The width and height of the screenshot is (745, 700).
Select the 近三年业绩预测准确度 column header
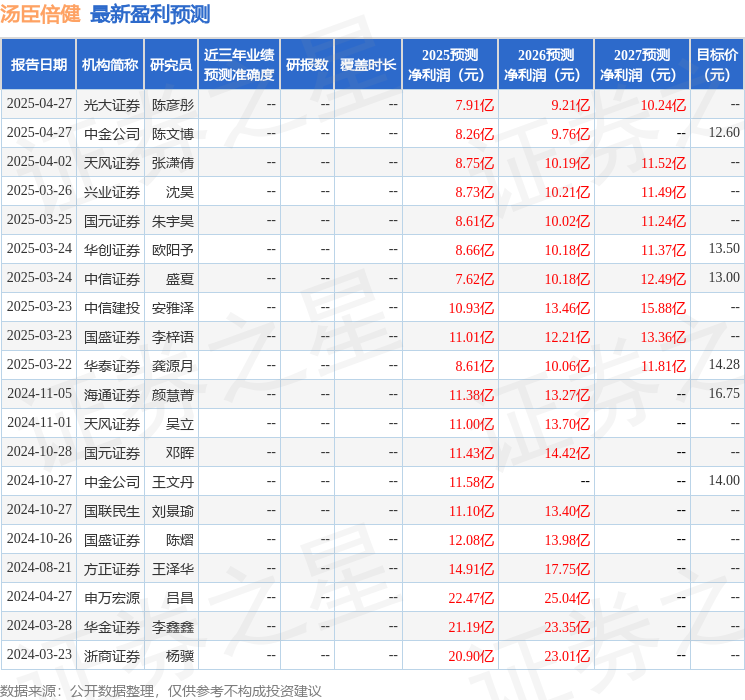[x=239, y=65]
